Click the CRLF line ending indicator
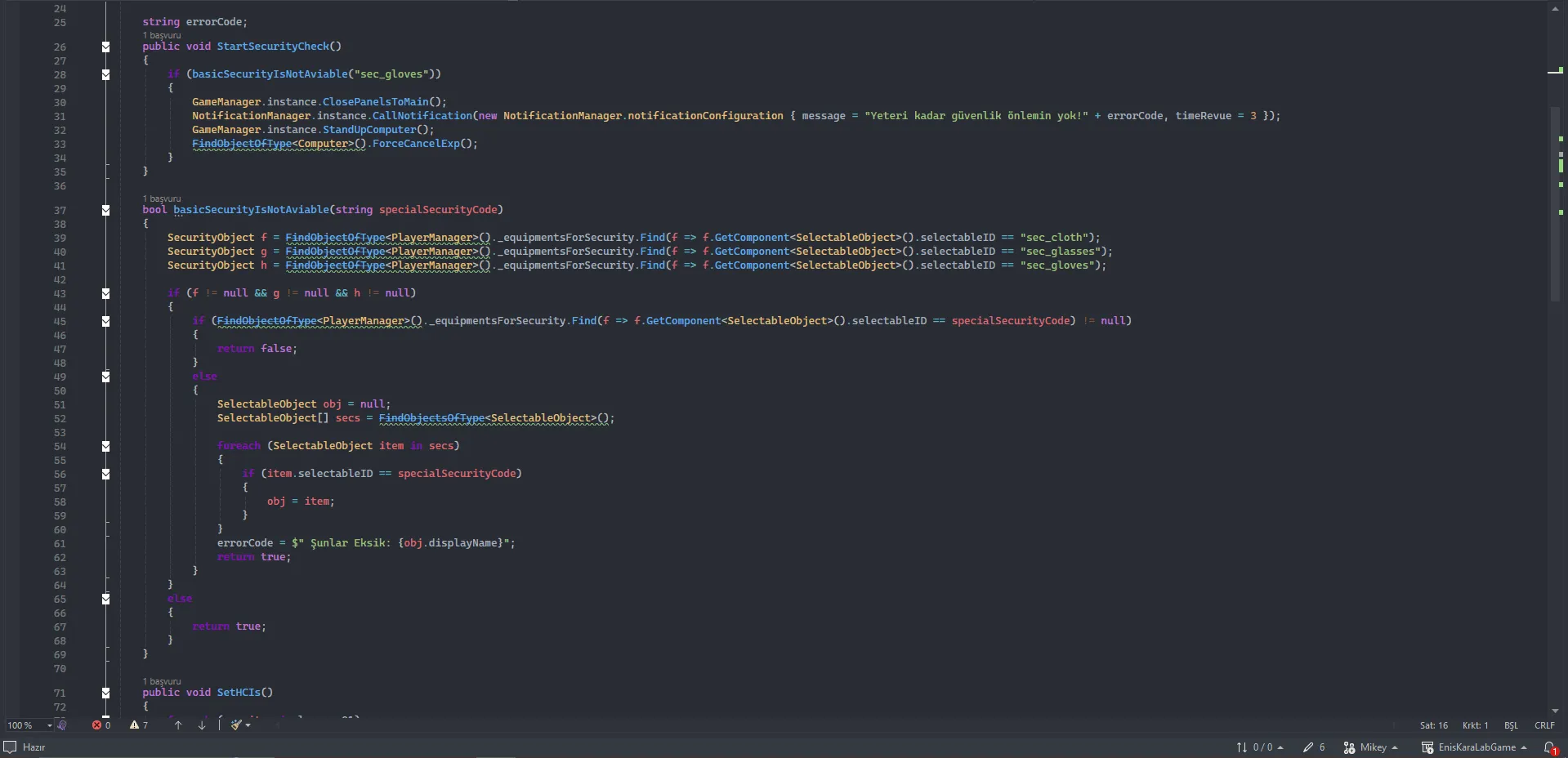The image size is (1568, 758). [1544, 725]
